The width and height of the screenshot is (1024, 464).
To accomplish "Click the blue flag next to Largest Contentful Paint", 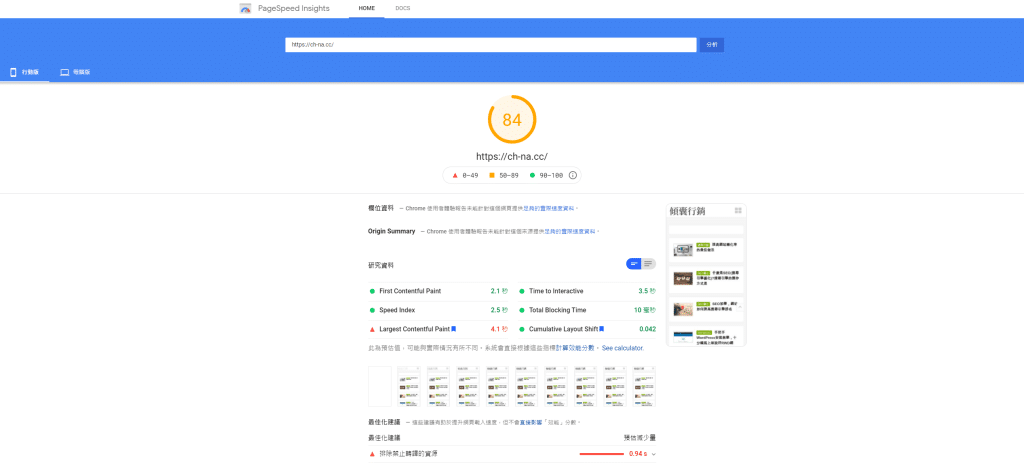I will click(454, 328).
